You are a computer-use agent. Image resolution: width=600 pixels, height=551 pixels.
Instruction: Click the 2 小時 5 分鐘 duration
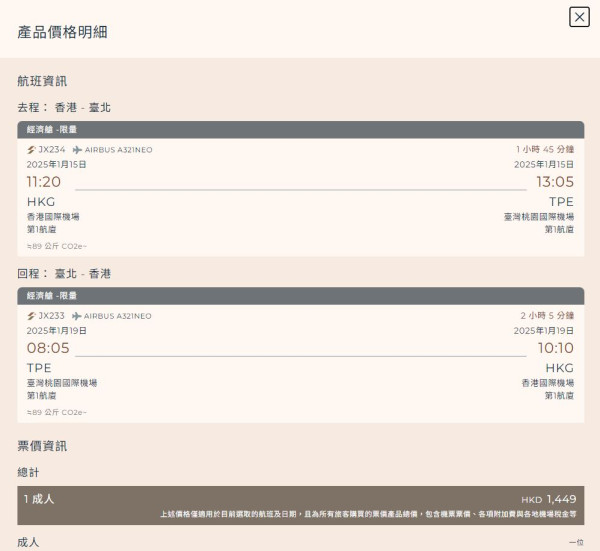click(x=547, y=315)
